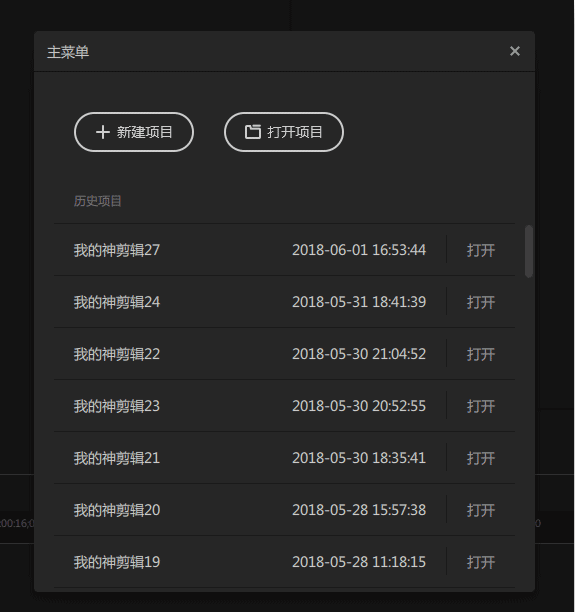Click the date 2018-05-30 21:04:52
Viewport: 575px width, 612px height.
[x=359, y=354]
